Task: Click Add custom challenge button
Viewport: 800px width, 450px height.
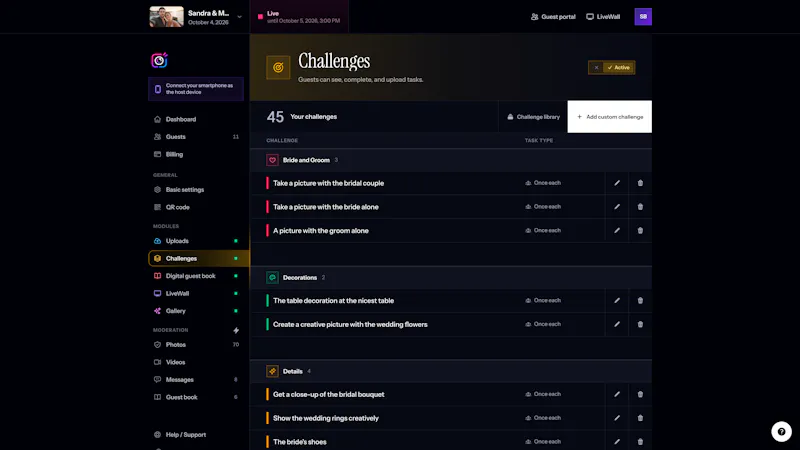Action: tap(610, 117)
